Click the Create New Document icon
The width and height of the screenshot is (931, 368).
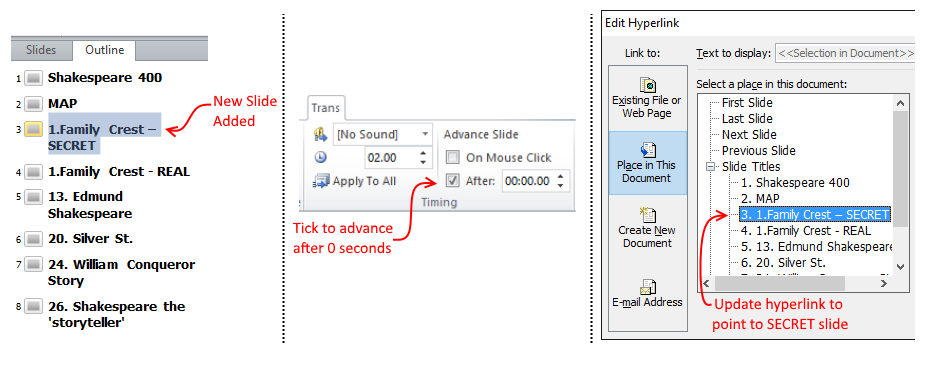647,214
